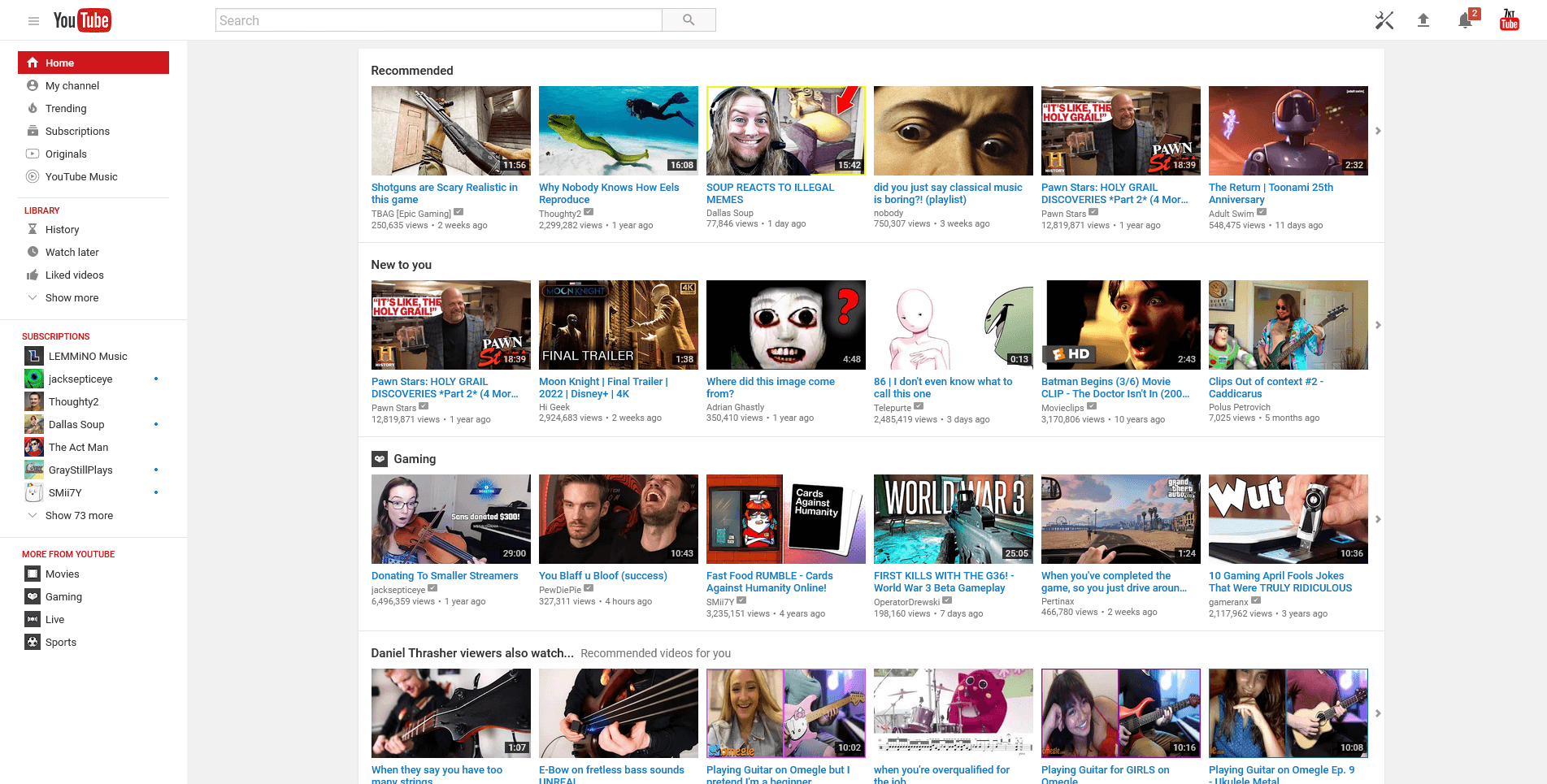Open LEMMiNO Music channel avatar
Viewport: 1547px width, 784px height.
pyautogui.click(x=34, y=356)
